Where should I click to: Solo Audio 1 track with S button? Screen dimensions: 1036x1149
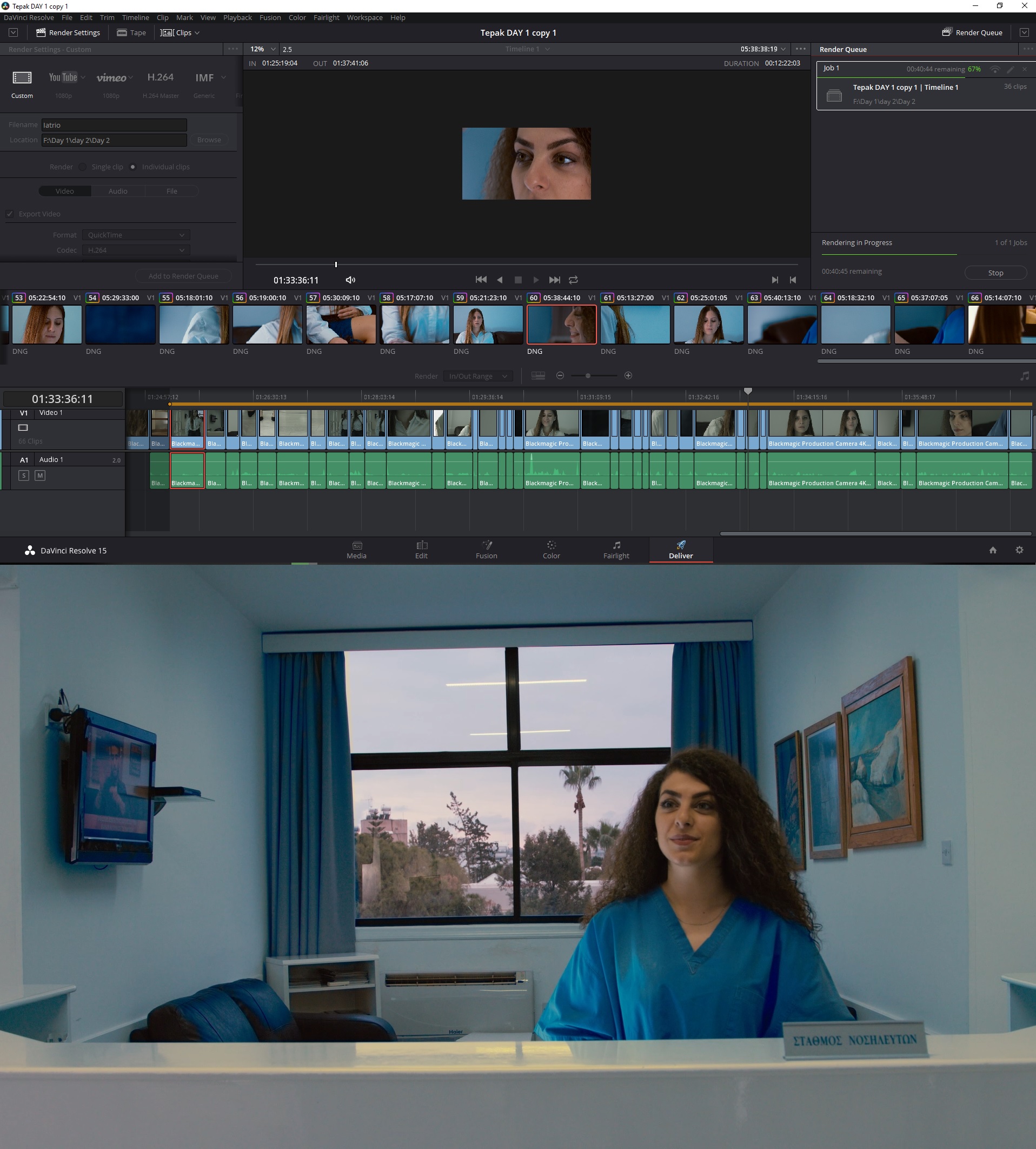[x=23, y=476]
